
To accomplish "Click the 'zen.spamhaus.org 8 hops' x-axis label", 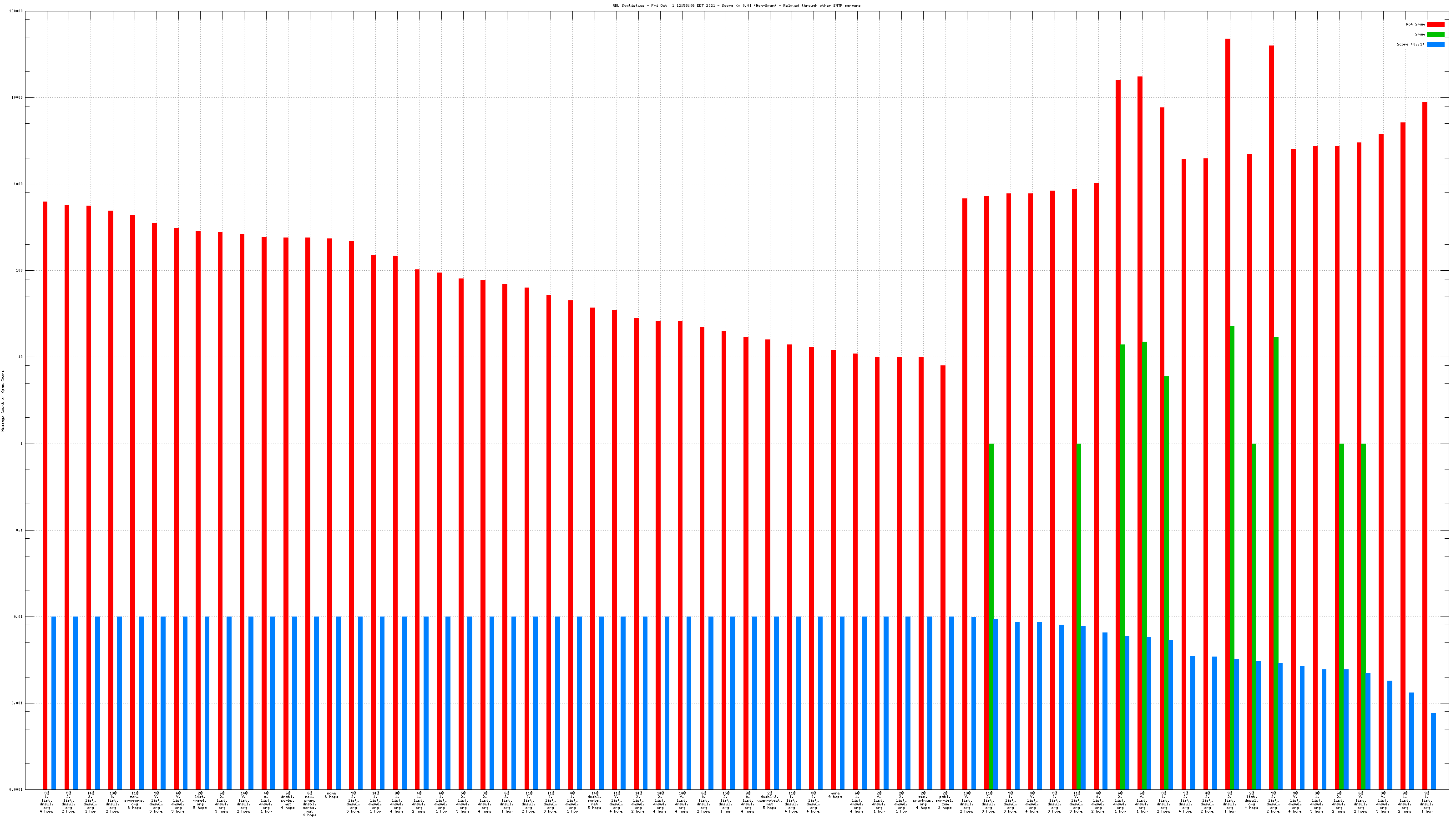I will 135,800.
